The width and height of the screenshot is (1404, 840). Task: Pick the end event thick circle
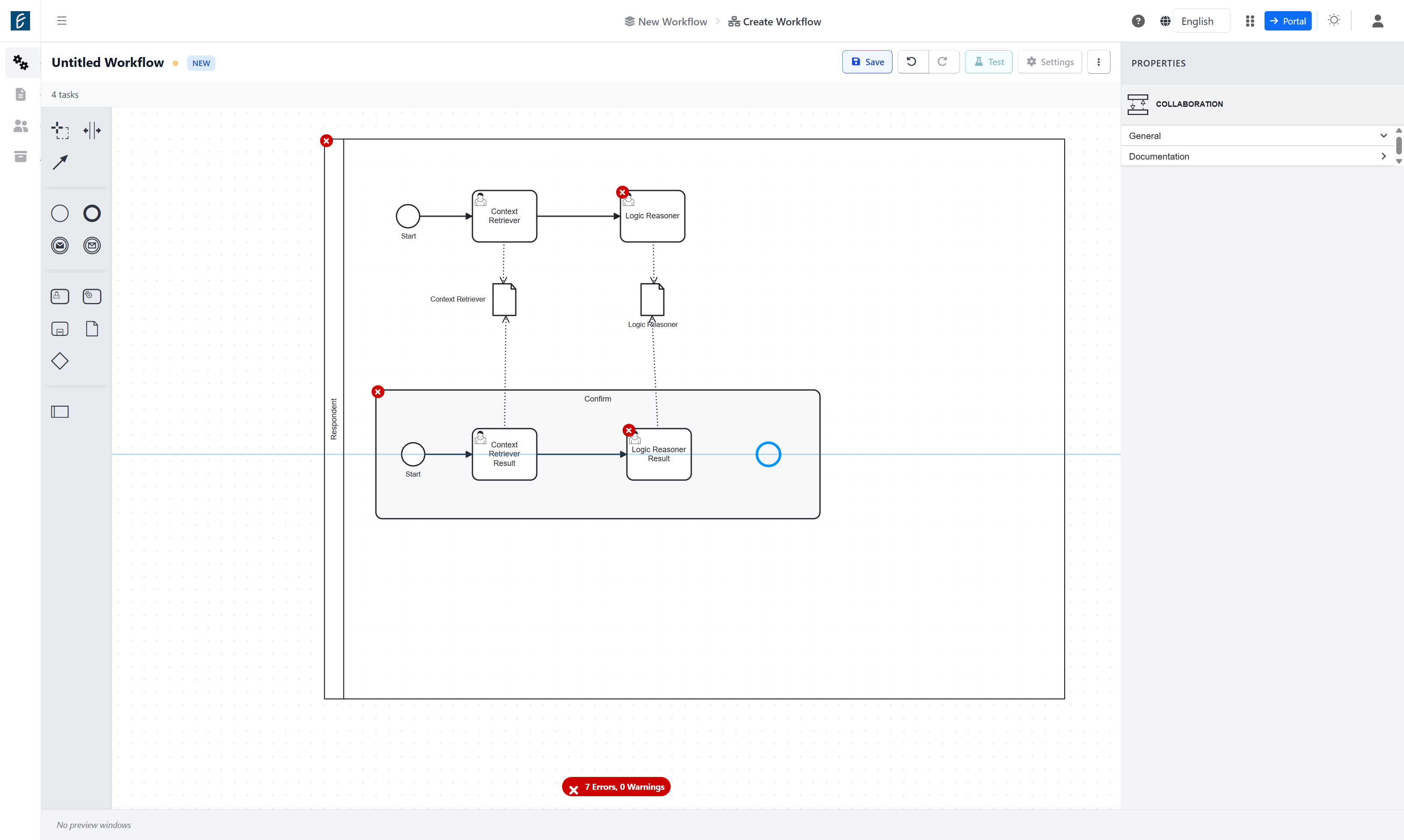click(x=92, y=213)
